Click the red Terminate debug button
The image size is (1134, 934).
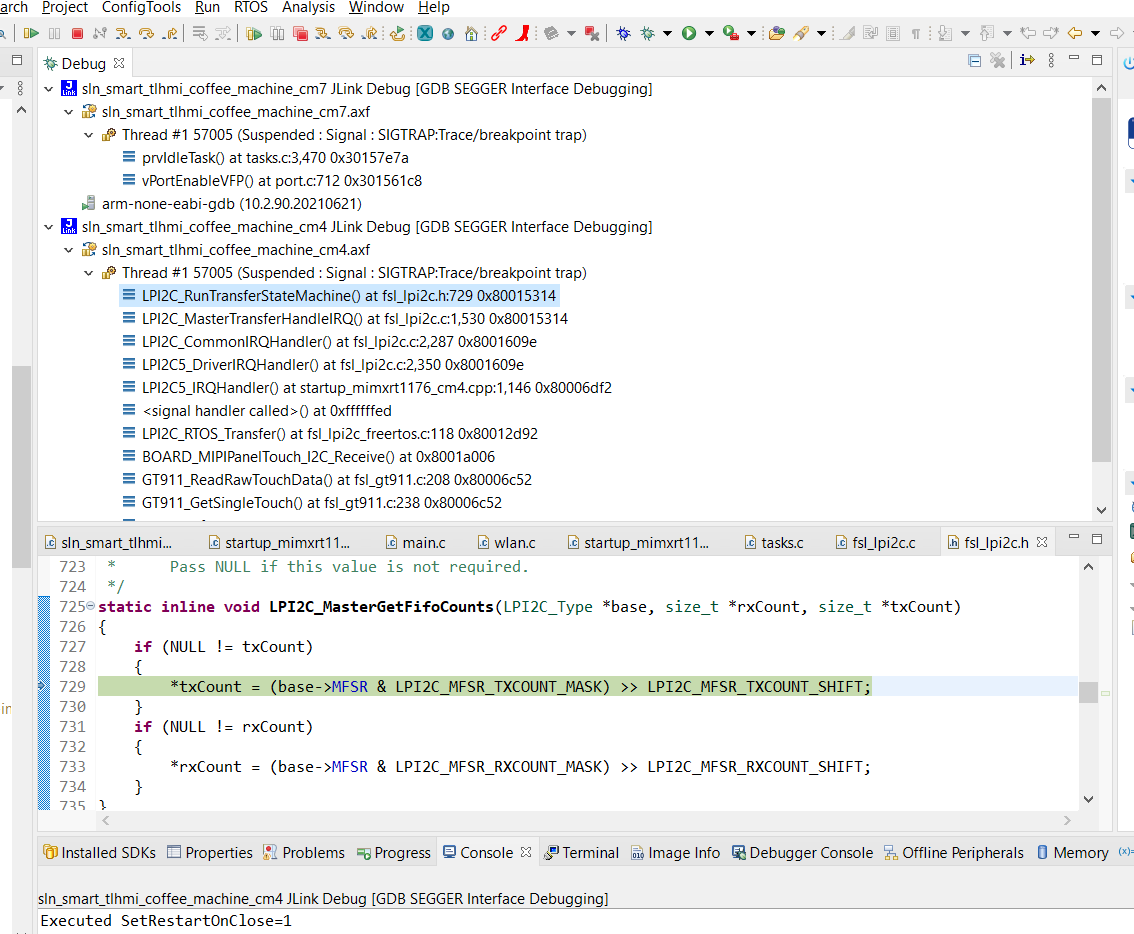pos(77,33)
